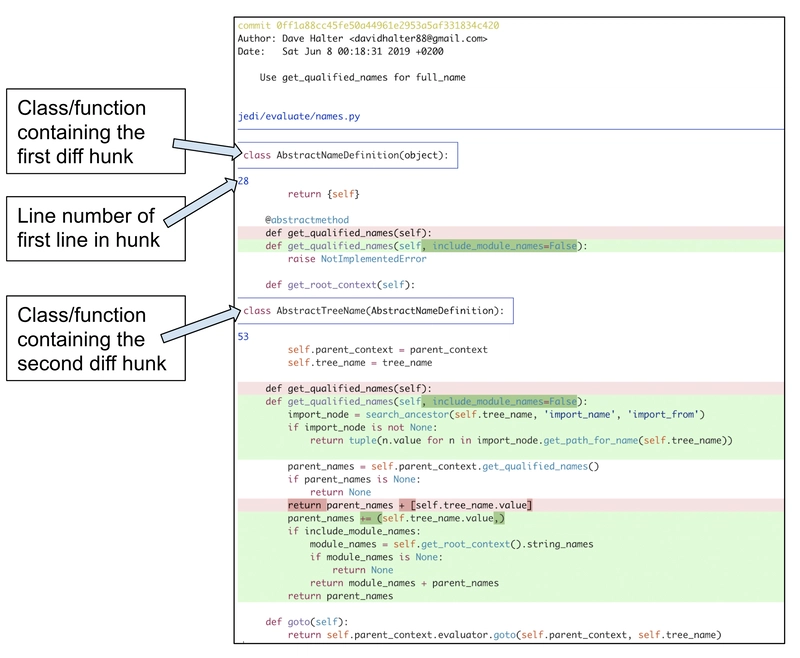The height and width of the screenshot is (658, 800).
Task: Click the added "parent_names += (self.tree_name.value,)" line
Action: pyautogui.click(x=396, y=518)
